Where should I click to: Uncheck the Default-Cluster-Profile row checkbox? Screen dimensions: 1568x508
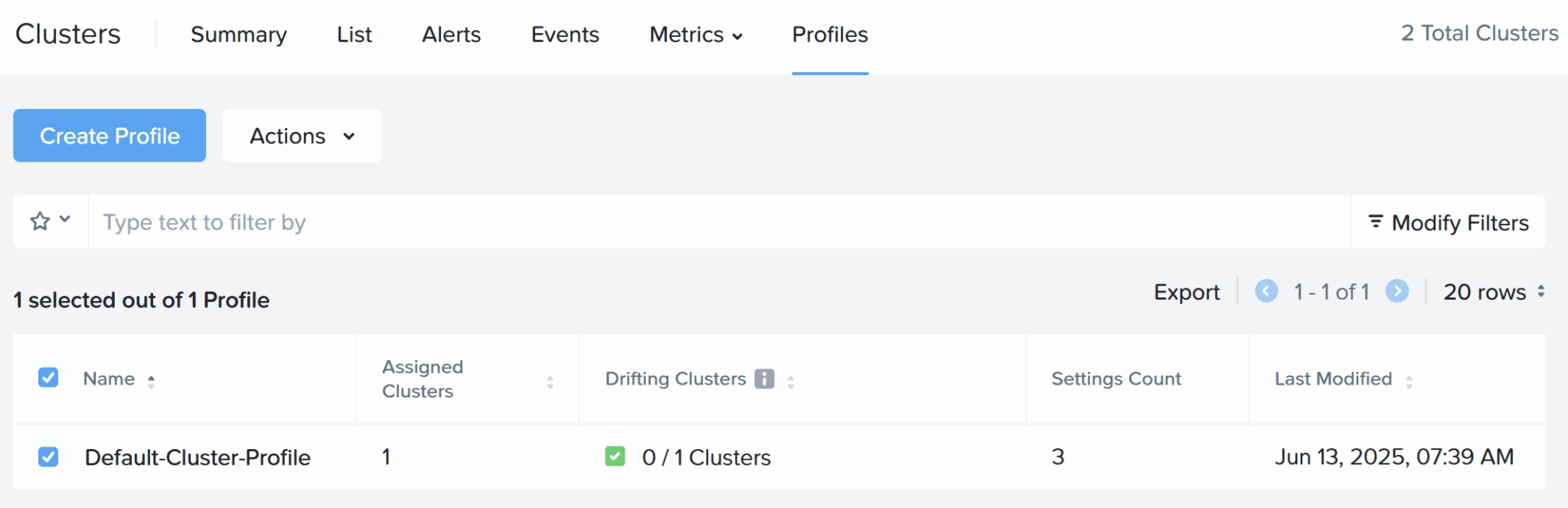click(48, 457)
